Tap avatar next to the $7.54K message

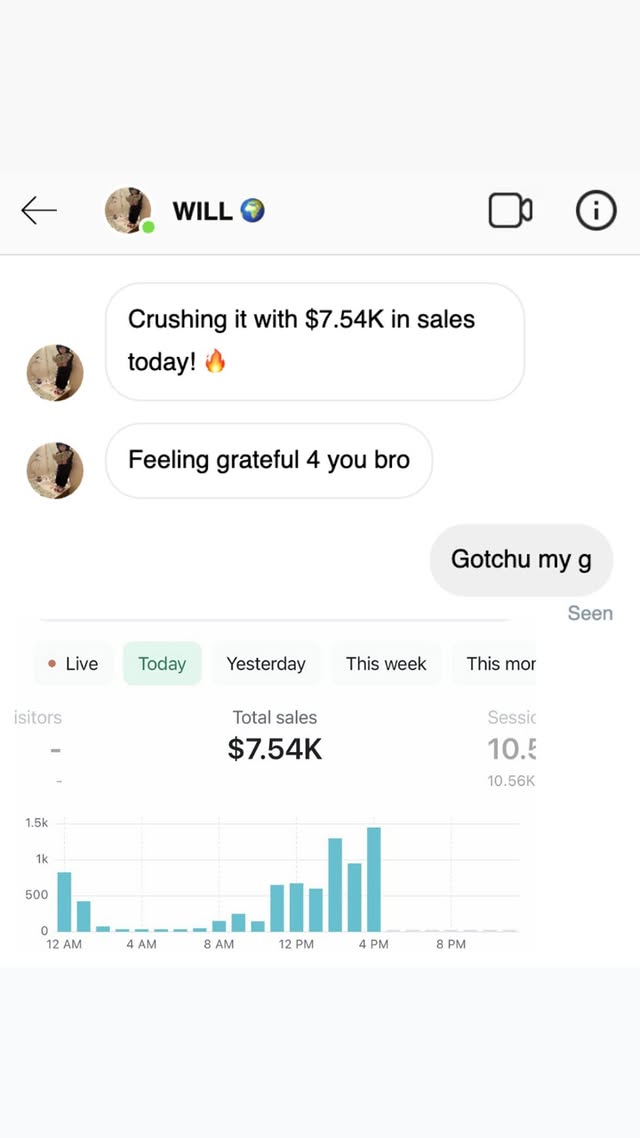click(x=55, y=373)
